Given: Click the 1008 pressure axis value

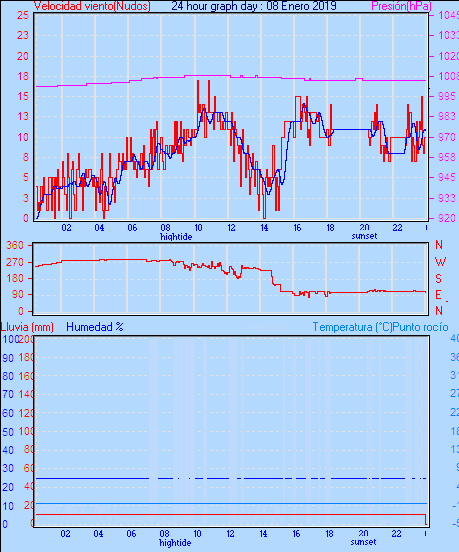Looking at the screenshot, I should coord(449,76).
